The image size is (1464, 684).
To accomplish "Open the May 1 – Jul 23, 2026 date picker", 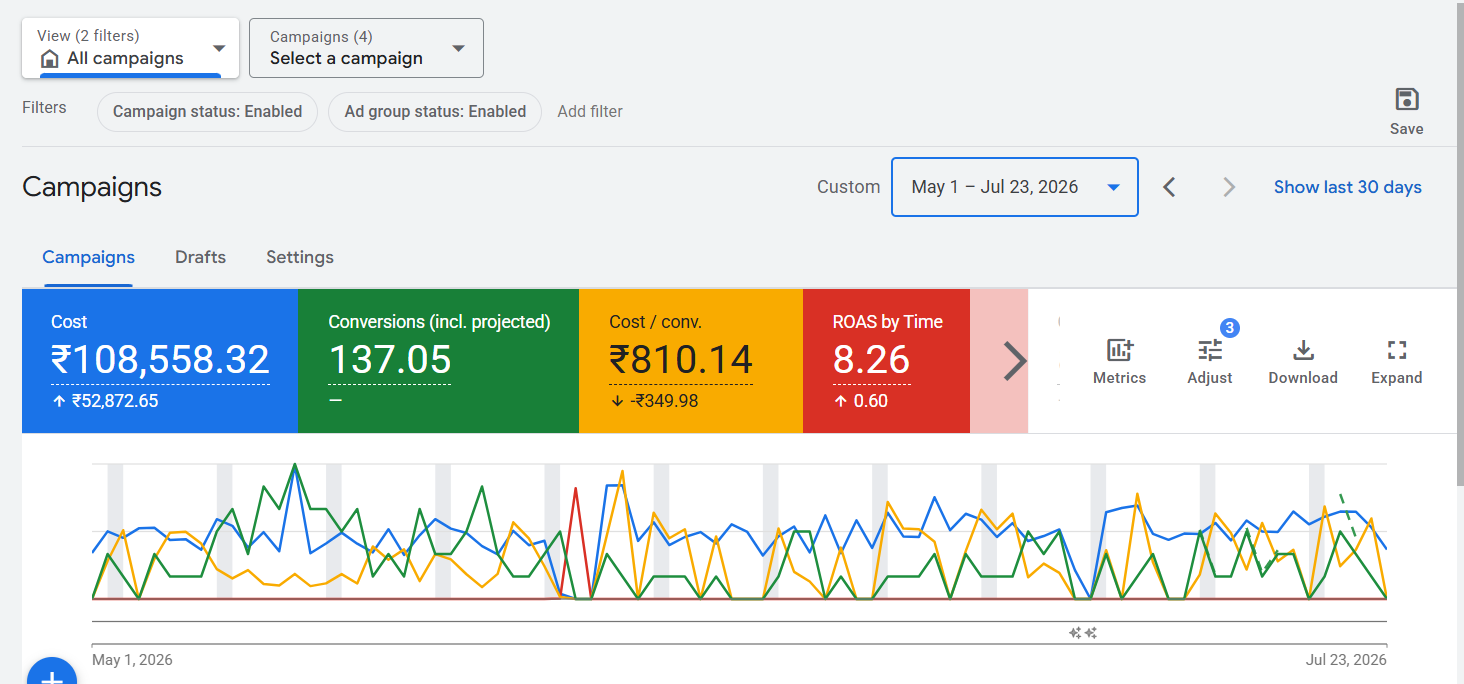I will [1014, 187].
